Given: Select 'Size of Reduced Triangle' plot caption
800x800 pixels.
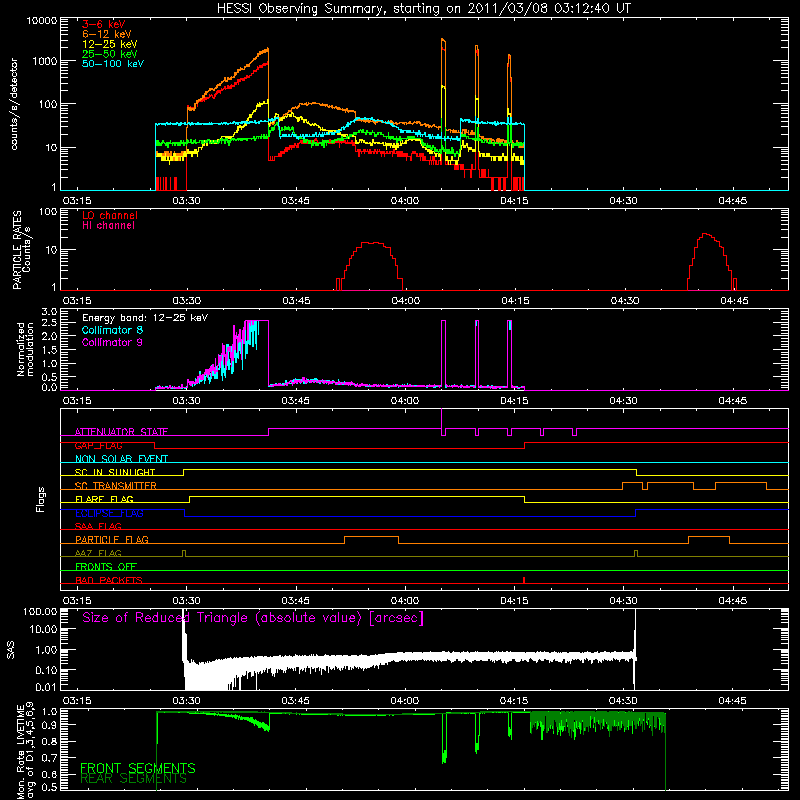Looking at the screenshot, I should point(253,618).
